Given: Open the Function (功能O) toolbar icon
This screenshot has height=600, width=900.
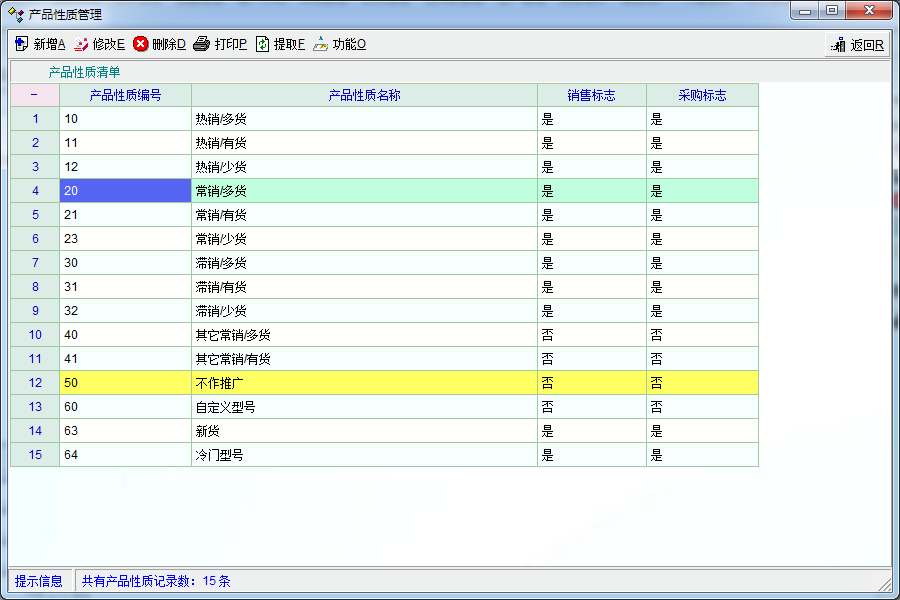Looking at the screenshot, I should point(320,44).
